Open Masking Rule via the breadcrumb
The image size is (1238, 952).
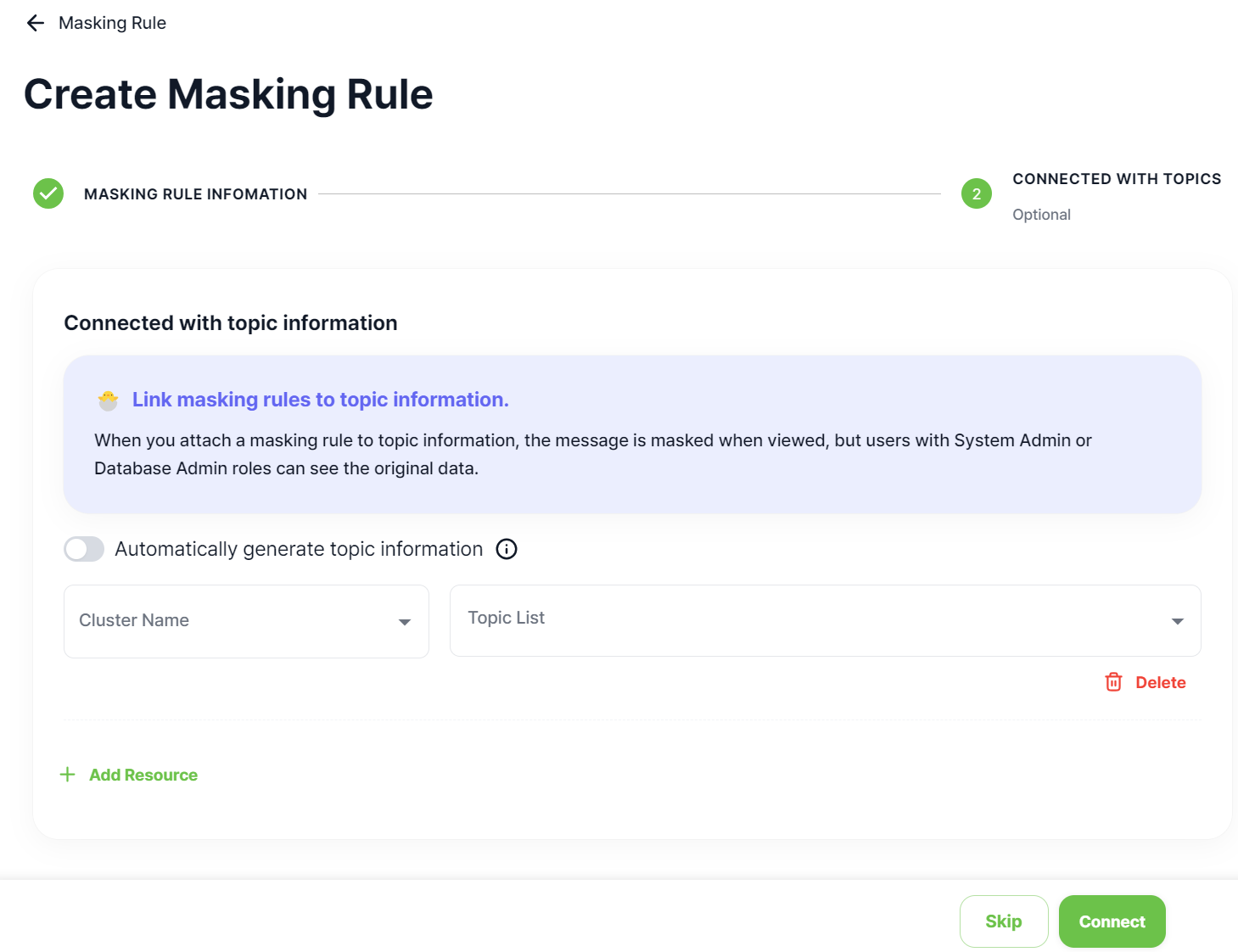(112, 23)
